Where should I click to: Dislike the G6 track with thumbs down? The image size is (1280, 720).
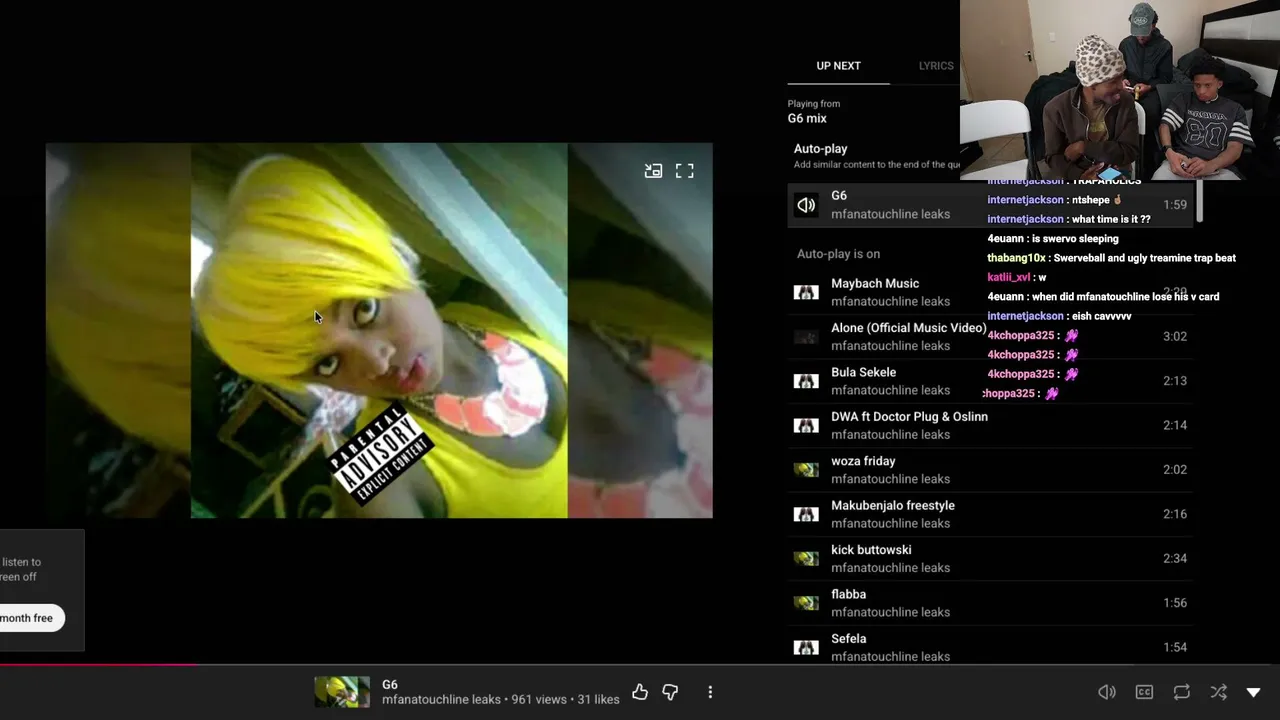(670, 692)
